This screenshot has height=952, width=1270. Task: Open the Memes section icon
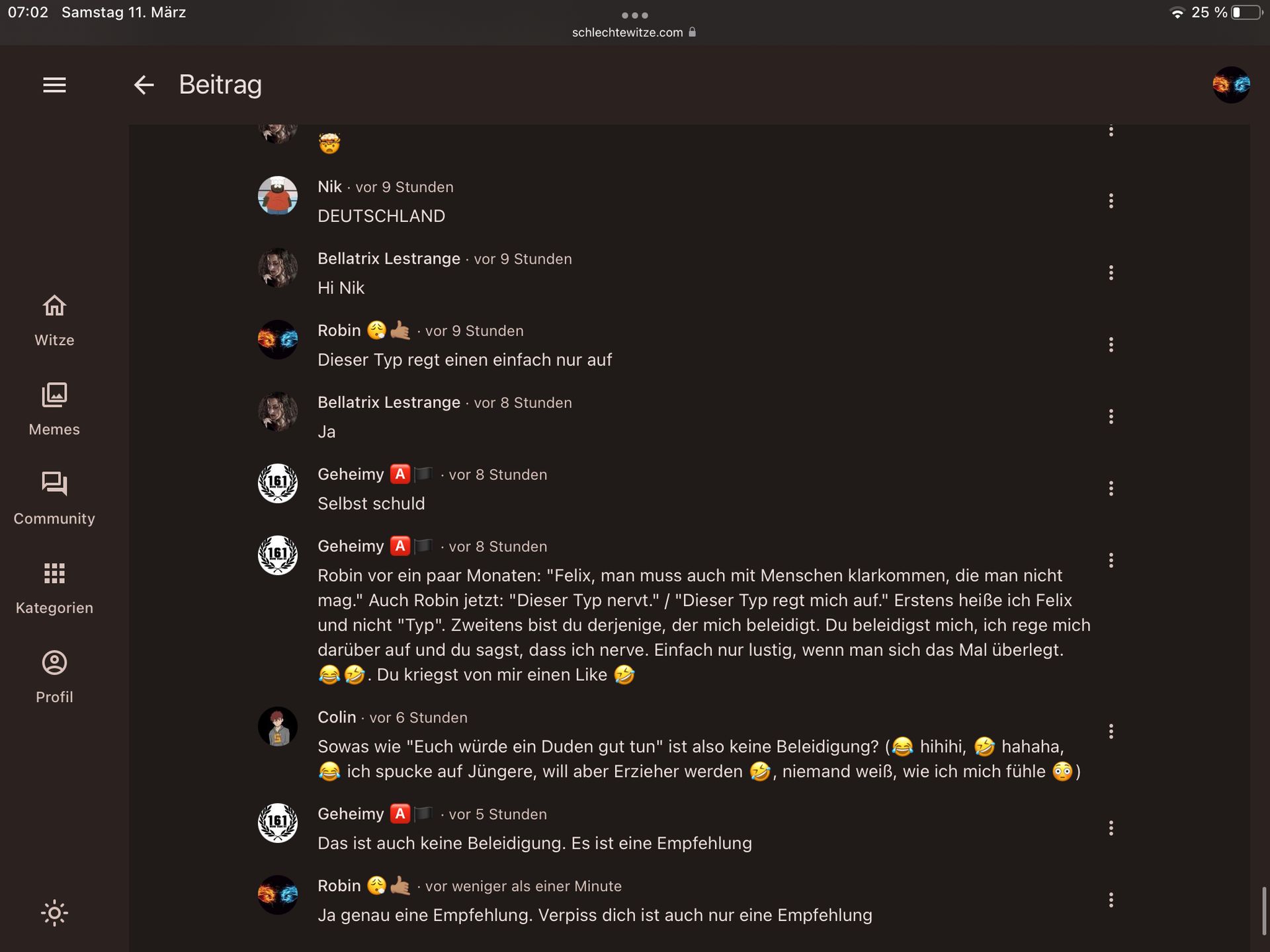point(54,395)
